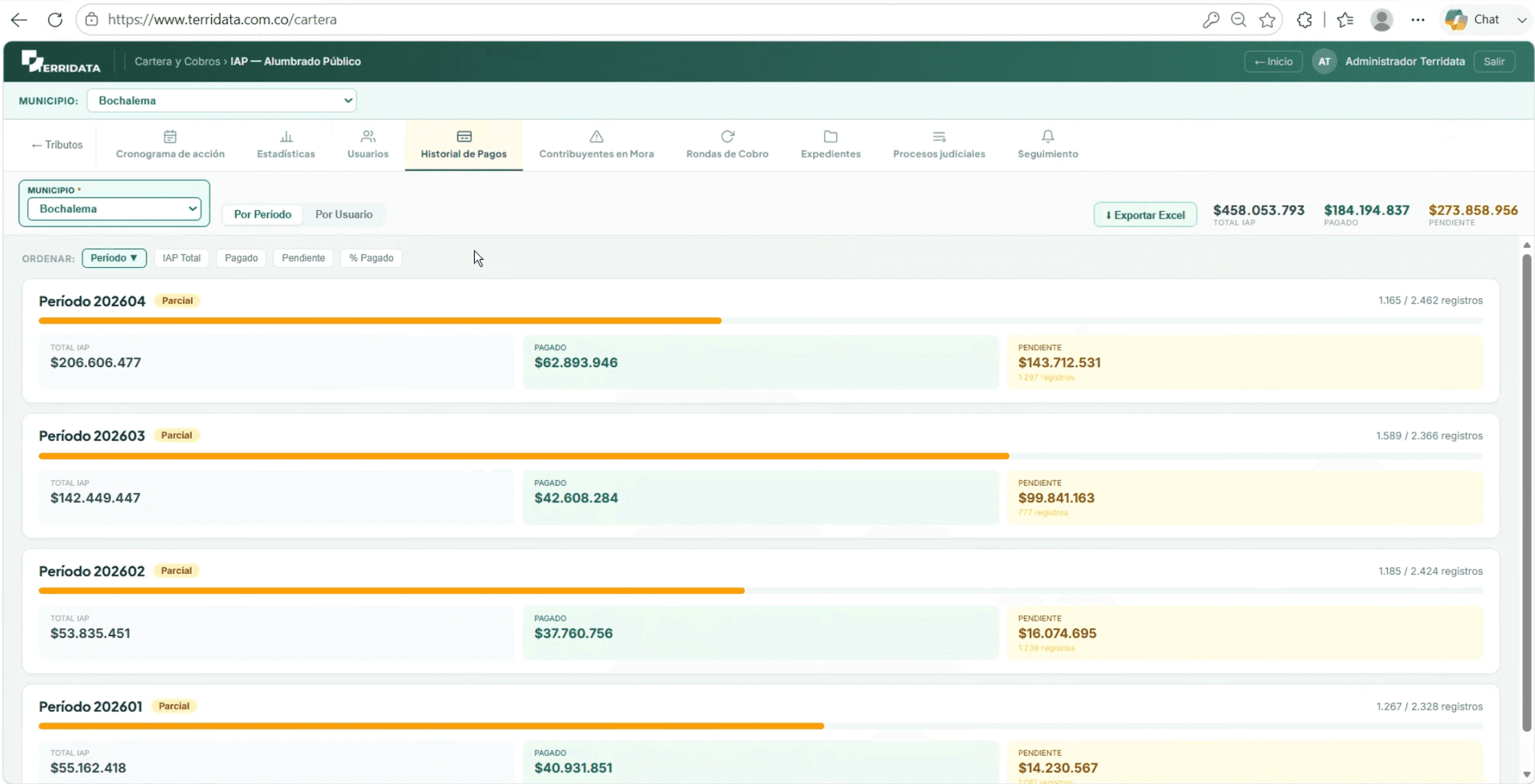Open the favorites list icon
The height and width of the screenshot is (784, 1535).
coord(1346,20)
